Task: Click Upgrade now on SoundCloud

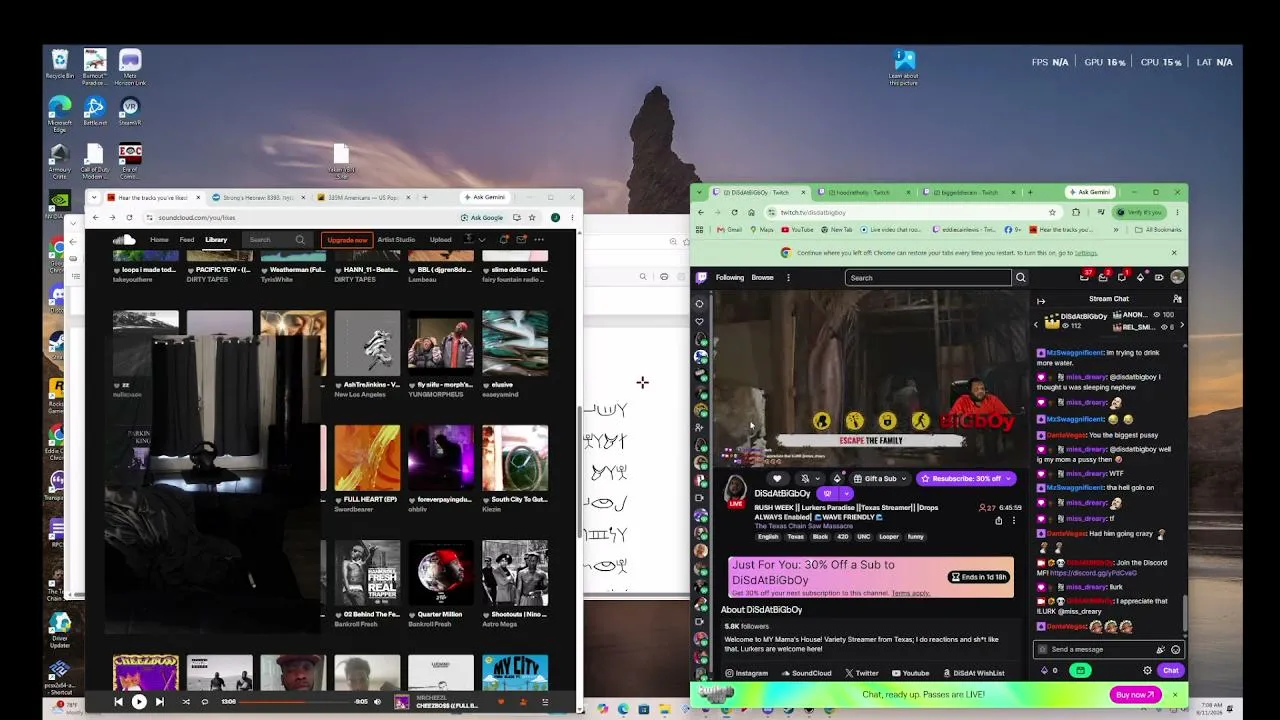Action: click(347, 240)
